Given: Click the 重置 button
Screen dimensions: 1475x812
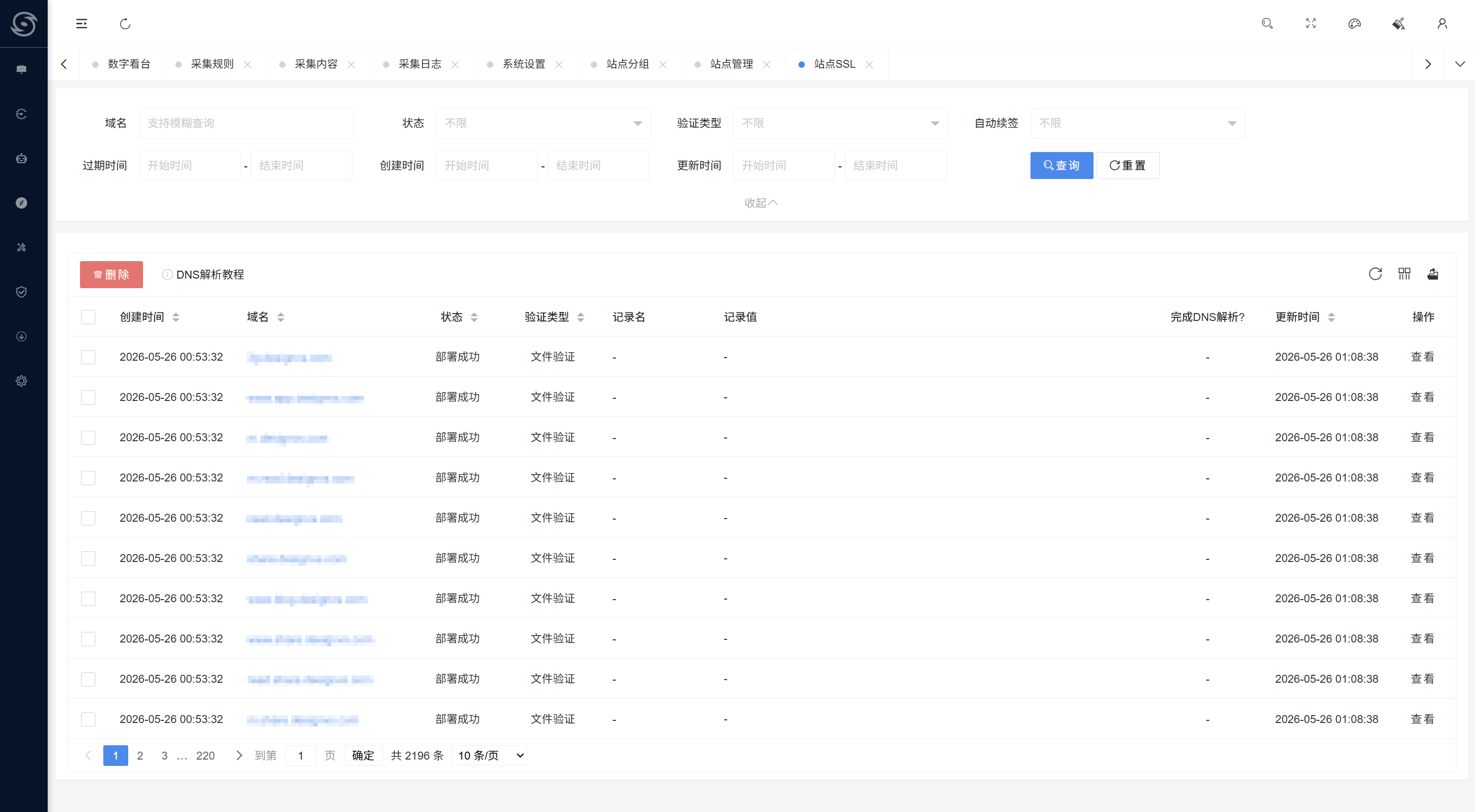Looking at the screenshot, I should [1128, 165].
